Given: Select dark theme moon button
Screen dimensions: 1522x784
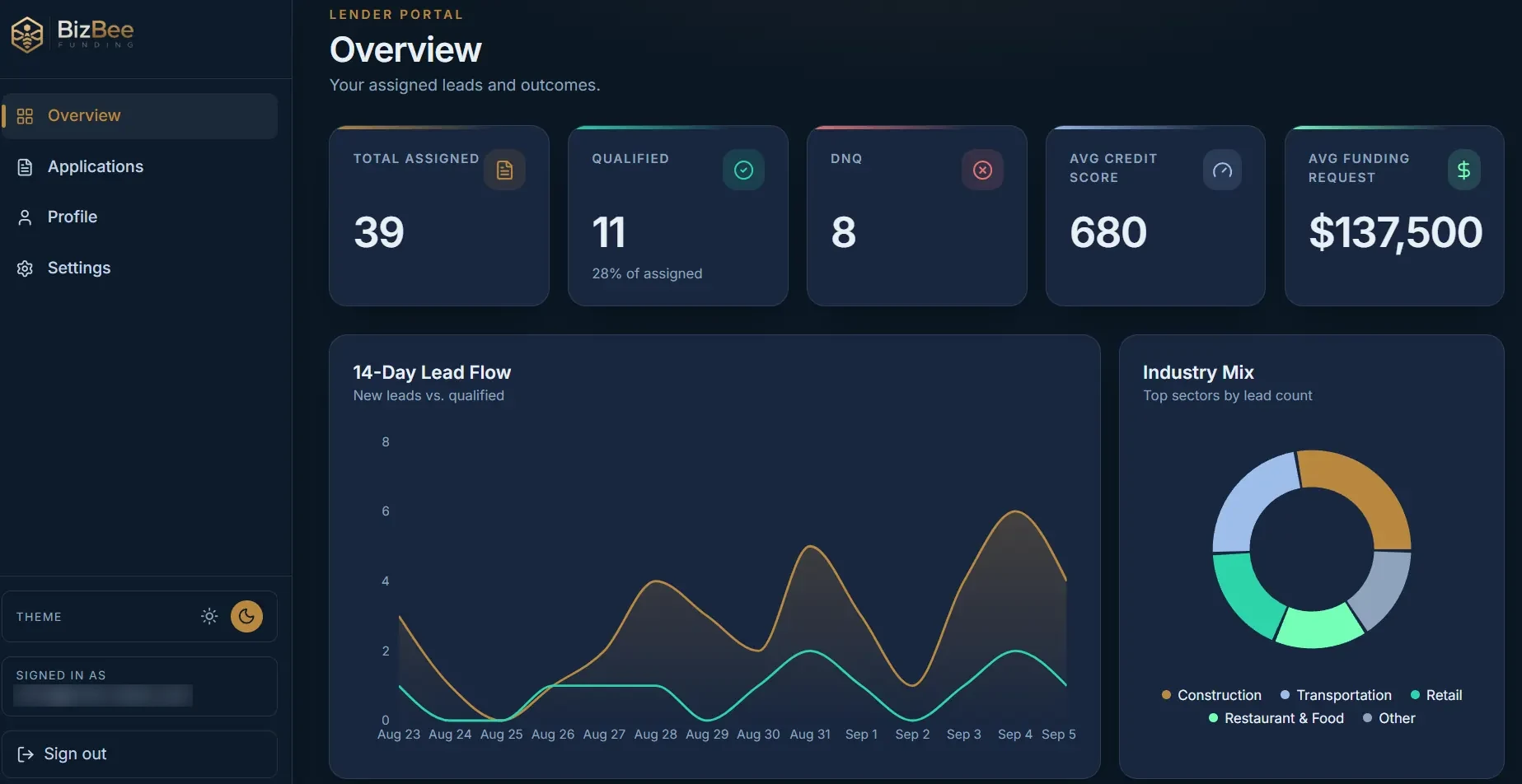Looking at the screenshot, I should coord(246,616).
